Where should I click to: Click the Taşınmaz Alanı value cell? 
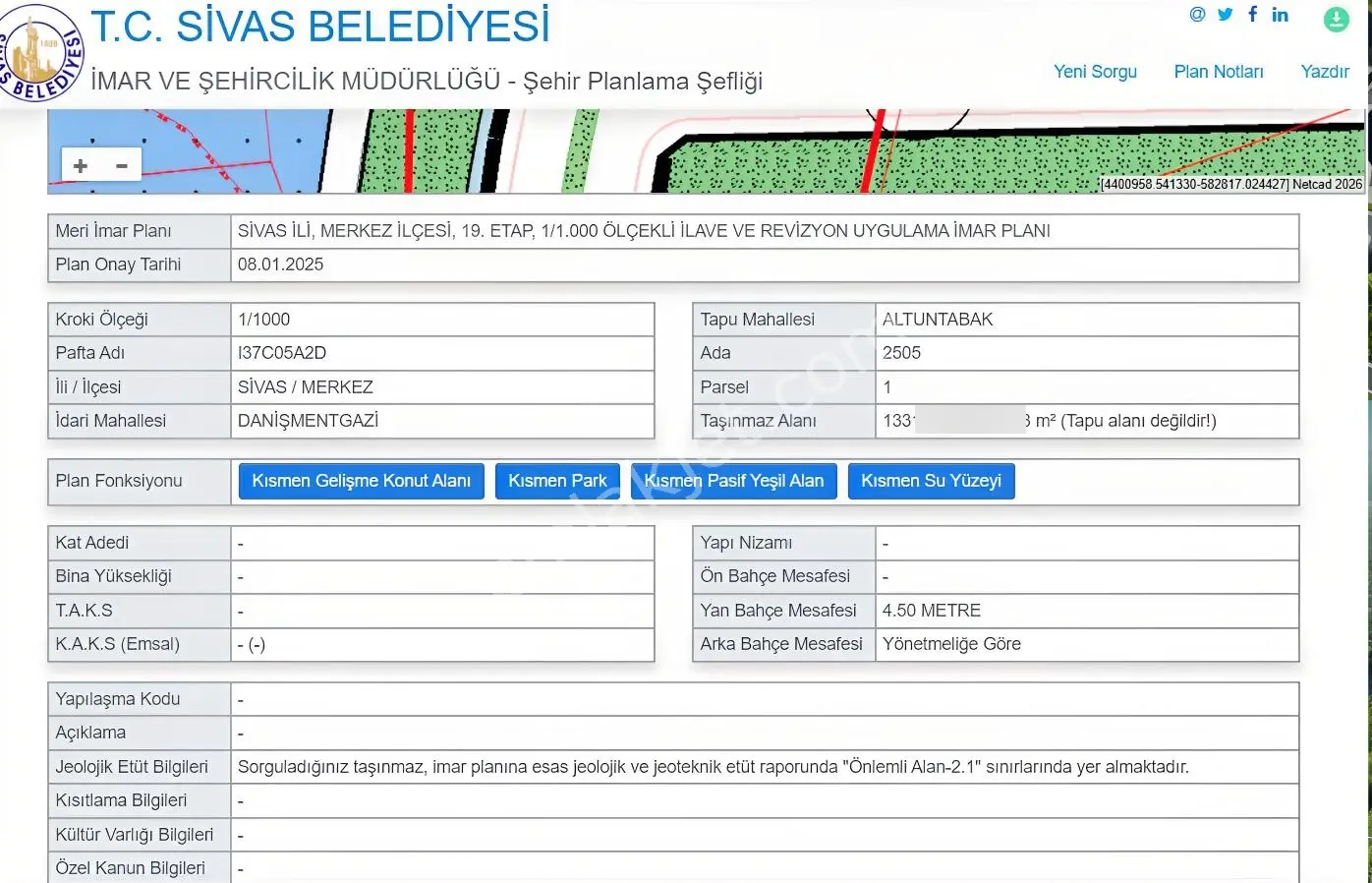(1087, 421)
